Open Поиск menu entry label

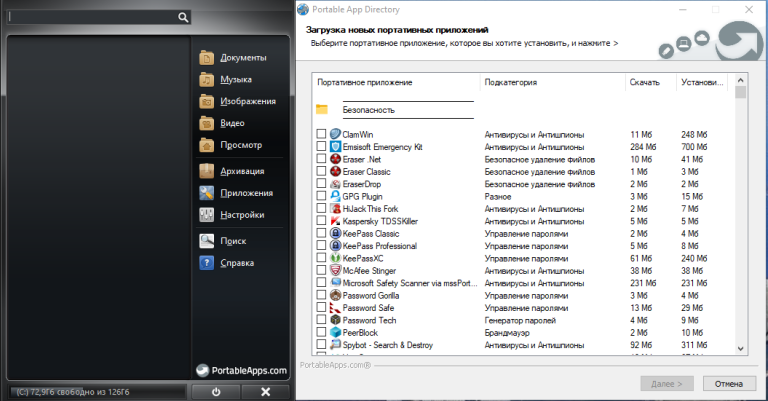[x=233, y=241]
